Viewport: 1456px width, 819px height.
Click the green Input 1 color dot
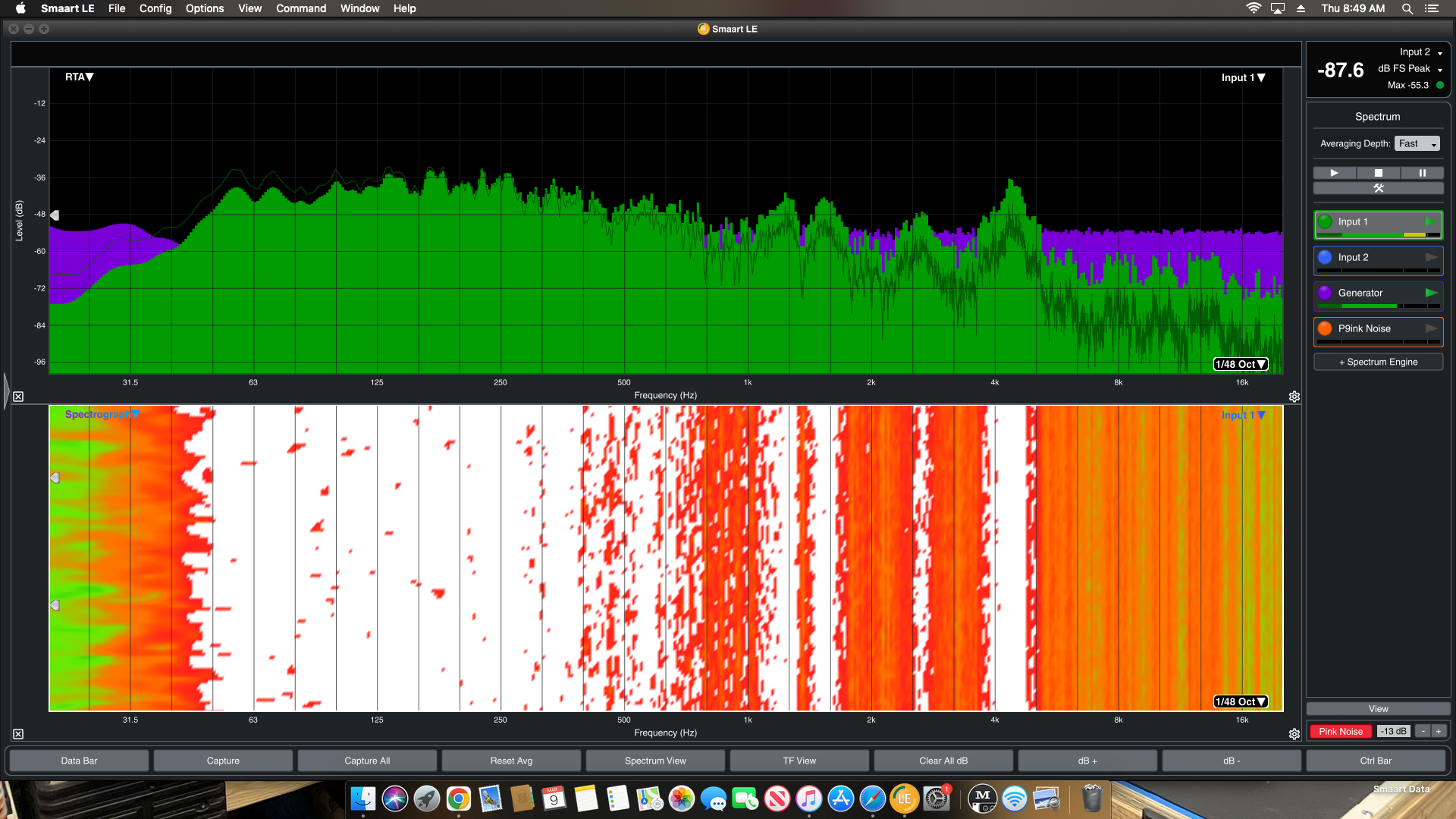coord(1325,221)
